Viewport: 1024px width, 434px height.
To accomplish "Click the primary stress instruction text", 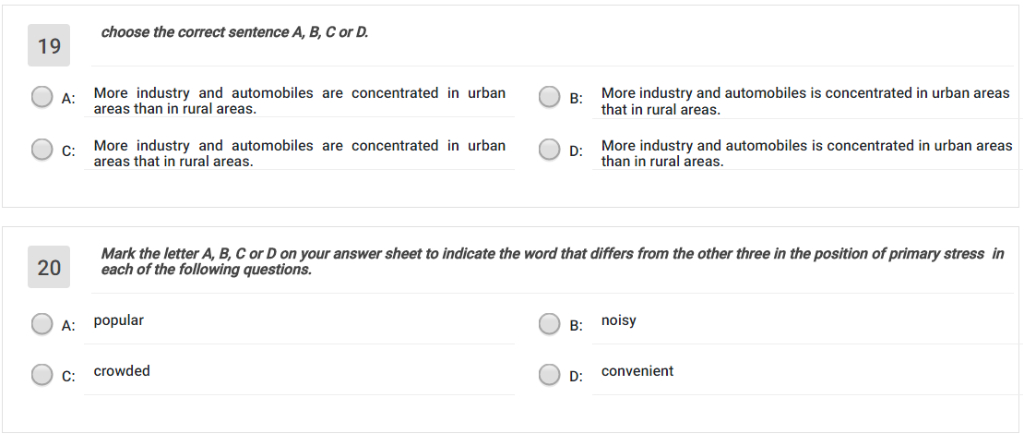I will (552, 261).
